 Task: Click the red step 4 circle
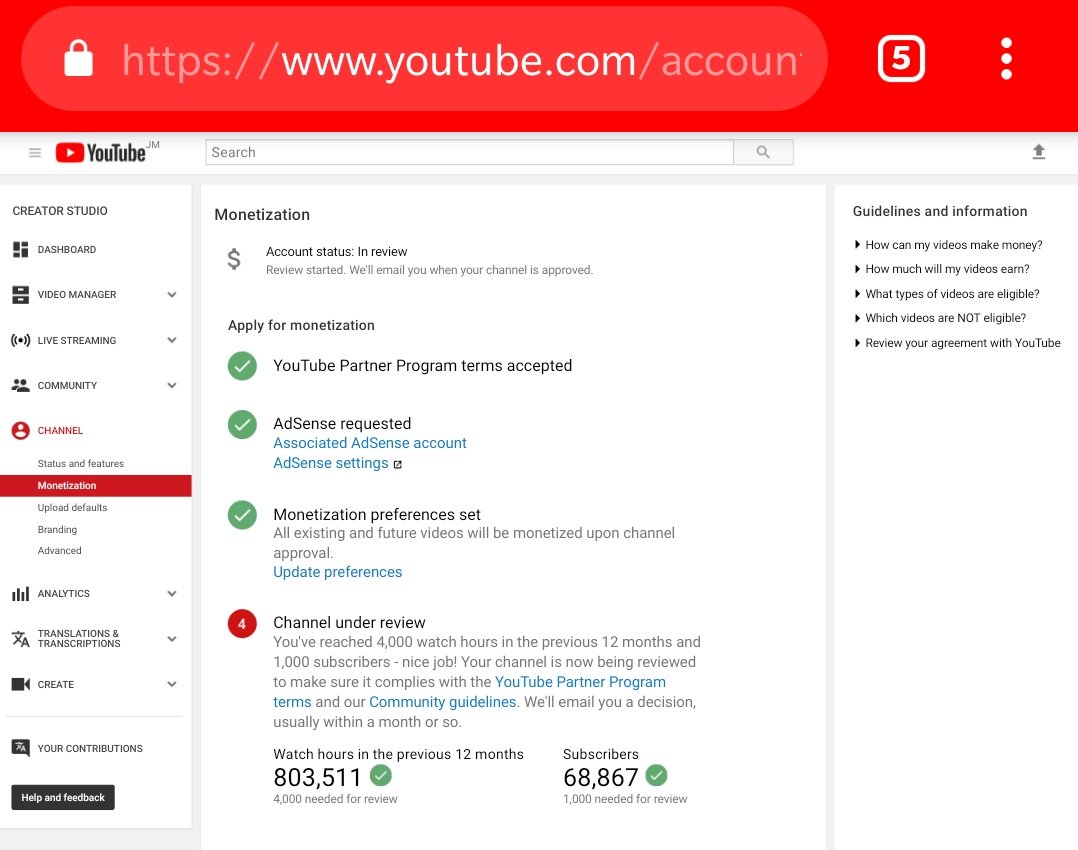tap(242, 624)
